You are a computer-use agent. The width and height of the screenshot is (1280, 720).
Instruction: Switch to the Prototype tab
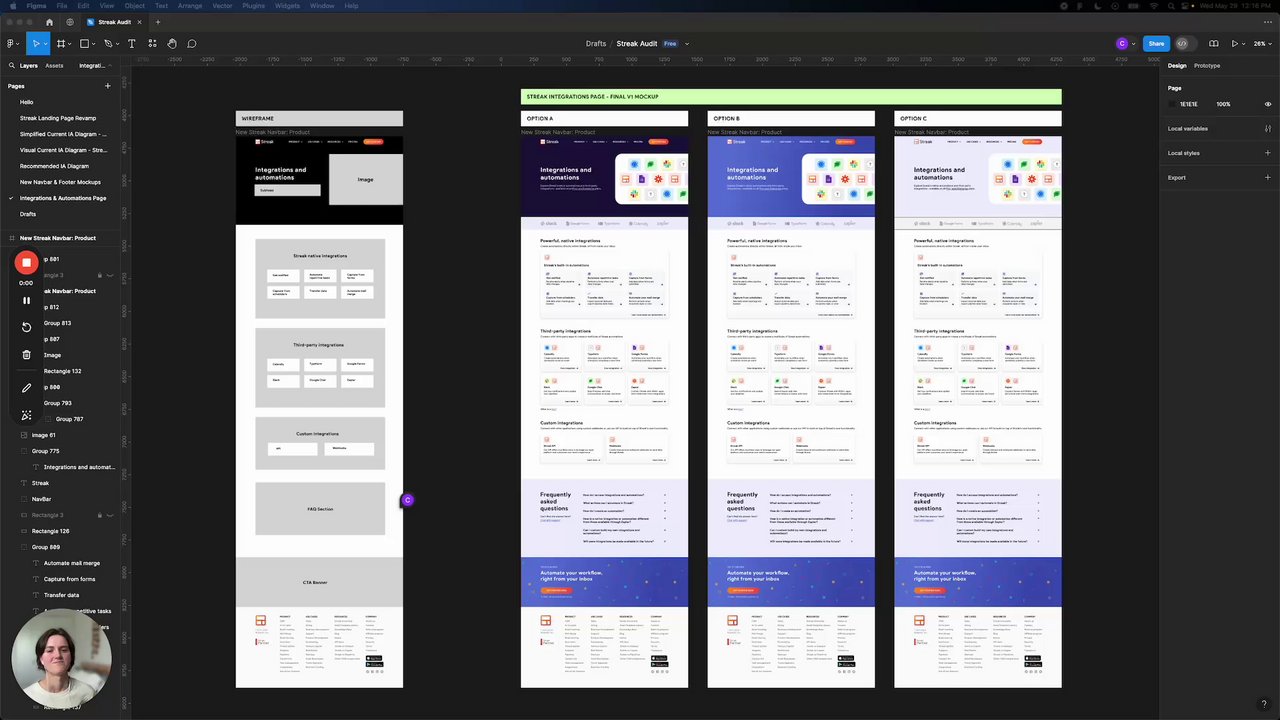pos(1207,66)
